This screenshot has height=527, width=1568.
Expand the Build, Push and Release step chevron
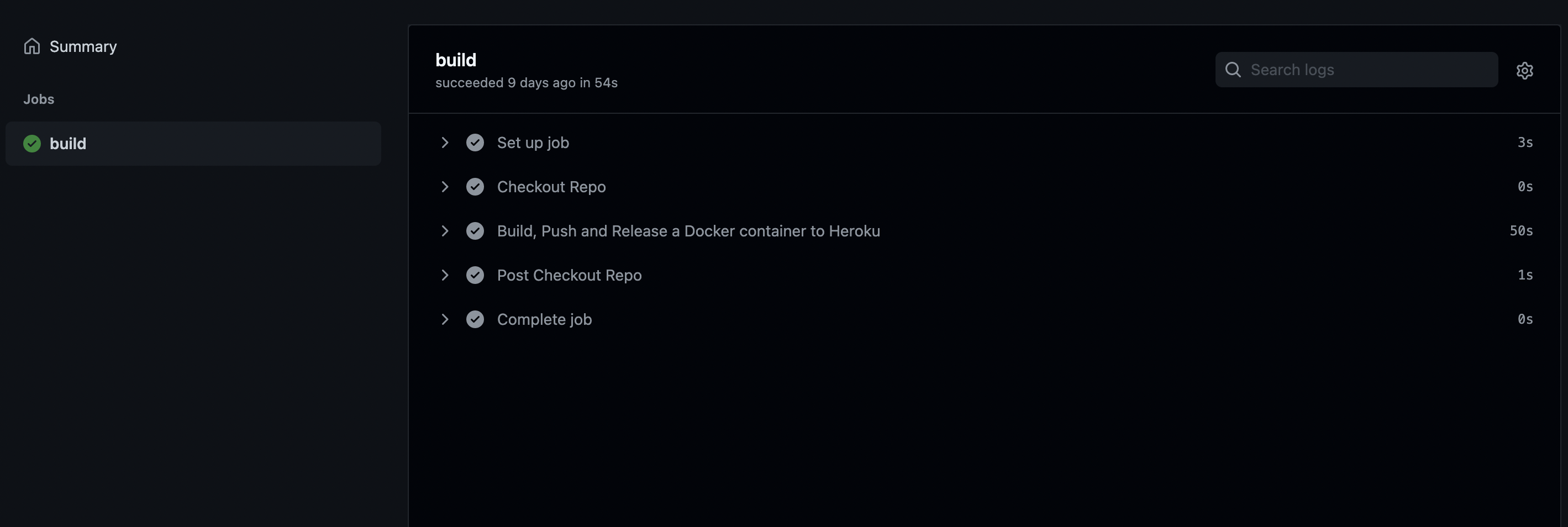pos(445,231)
